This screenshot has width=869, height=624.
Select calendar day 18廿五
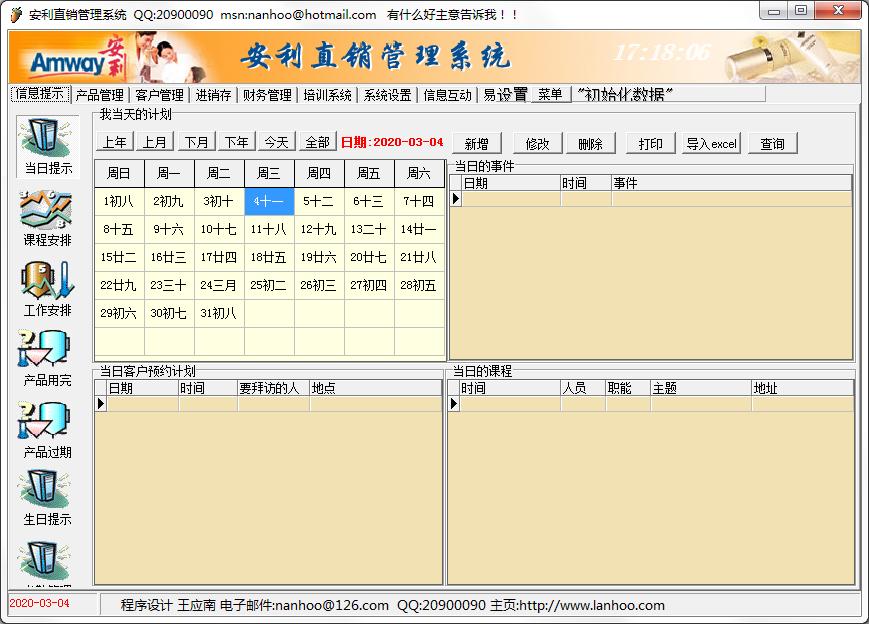click(269, 257)
